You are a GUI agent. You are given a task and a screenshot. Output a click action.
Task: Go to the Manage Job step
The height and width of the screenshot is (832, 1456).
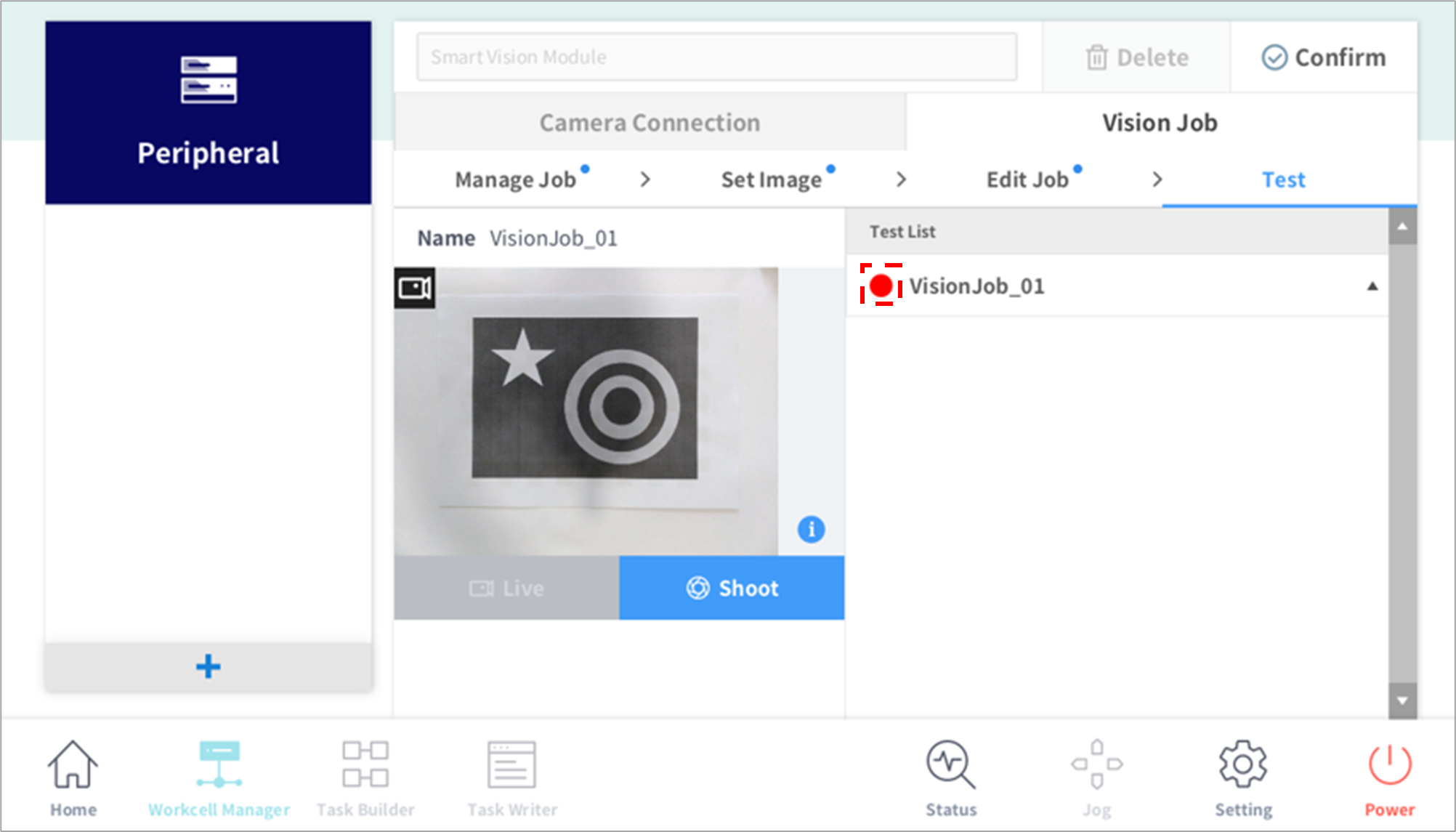[515, 179]
